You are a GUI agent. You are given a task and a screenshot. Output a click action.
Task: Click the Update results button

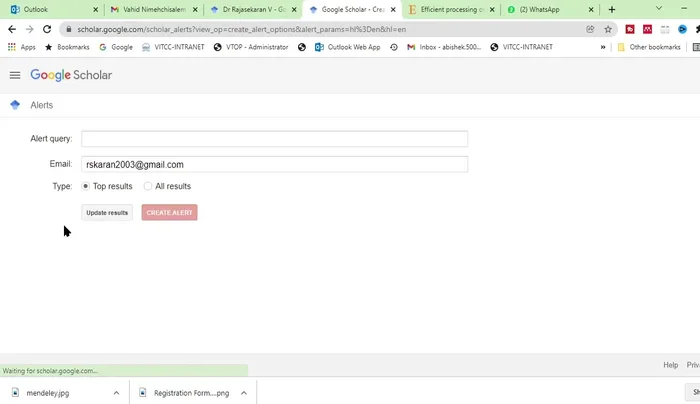[107, 212]
